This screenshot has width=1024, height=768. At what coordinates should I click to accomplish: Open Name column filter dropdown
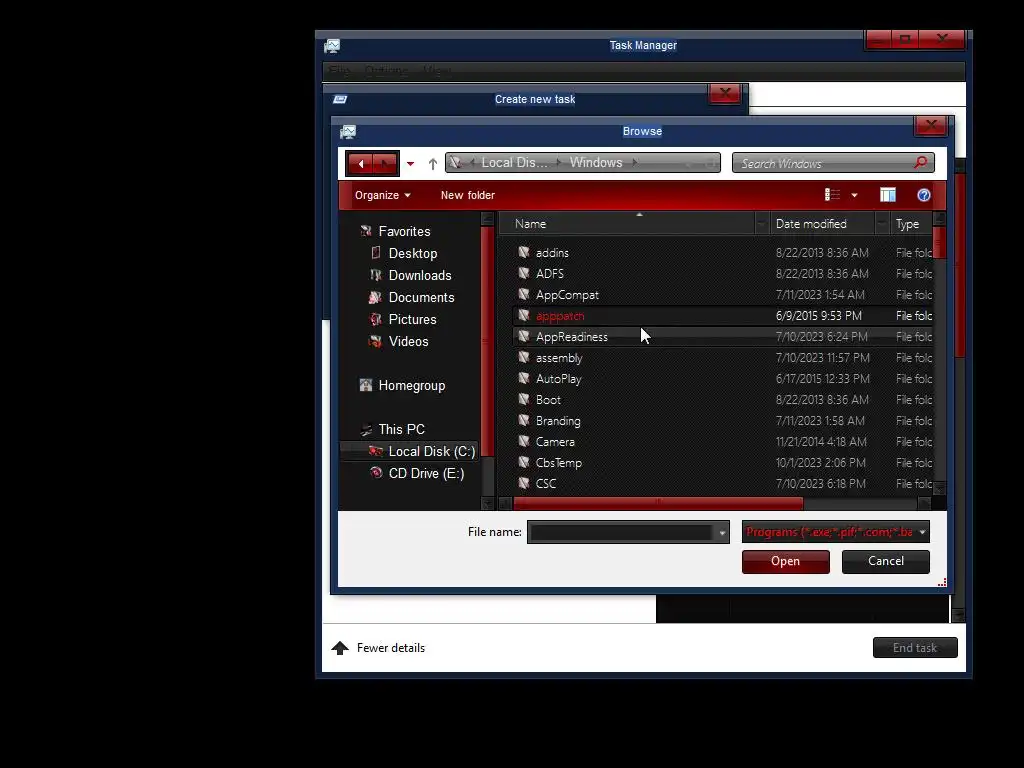(762, 224)
